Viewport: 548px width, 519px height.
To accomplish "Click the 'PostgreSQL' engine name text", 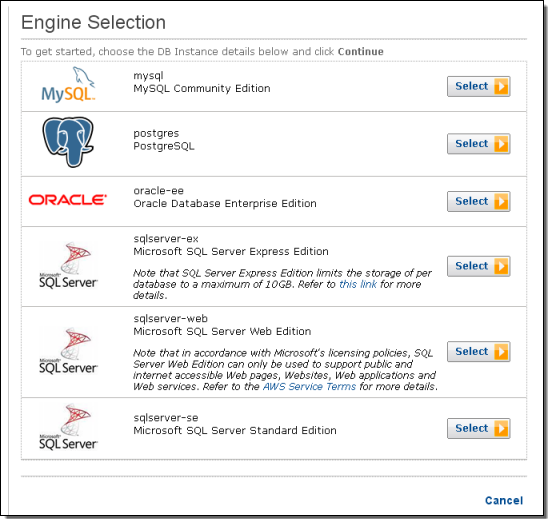I will pos(164,146).
